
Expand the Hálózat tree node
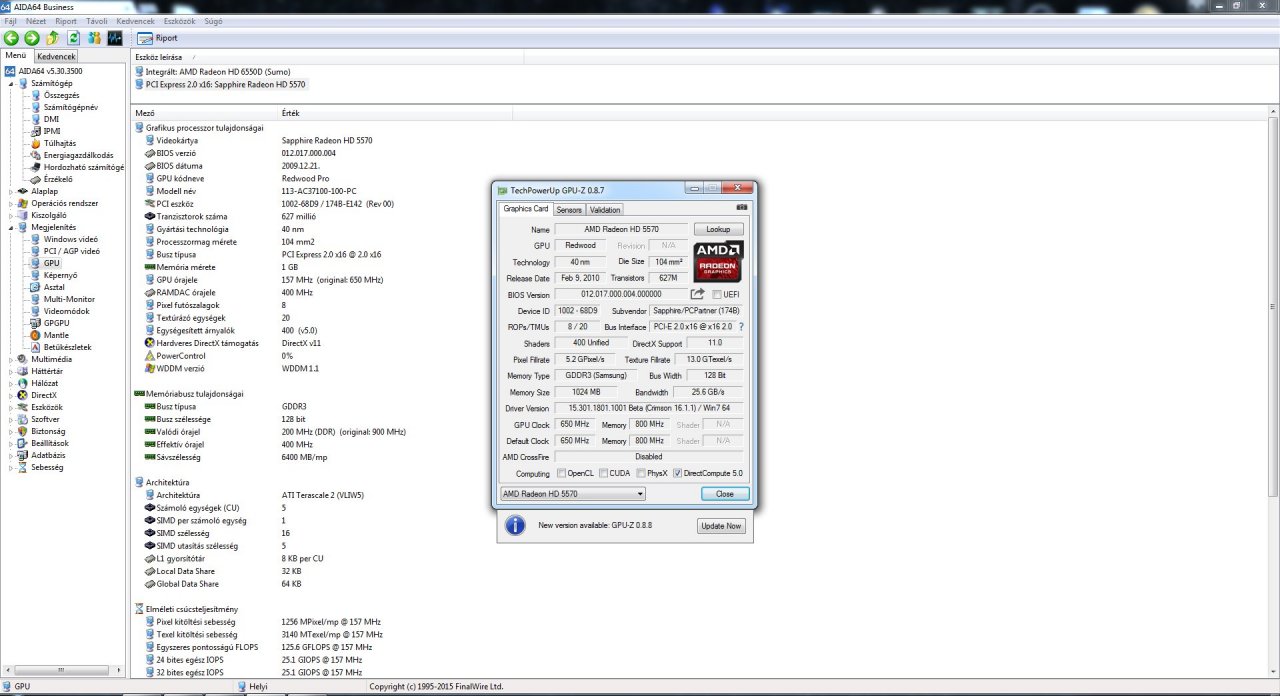tap(11, 383)
